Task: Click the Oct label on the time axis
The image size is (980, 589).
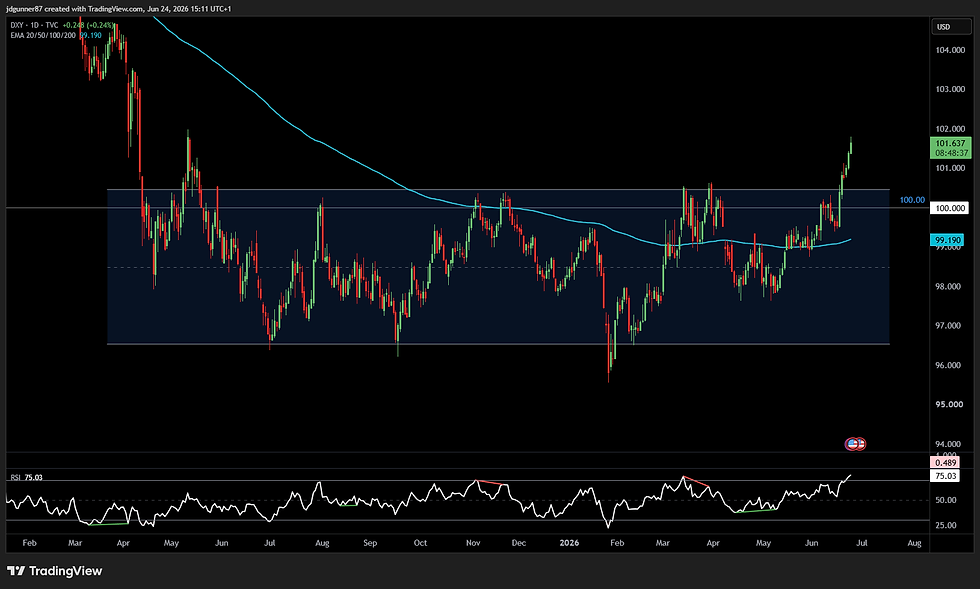Action: (421, 543)
